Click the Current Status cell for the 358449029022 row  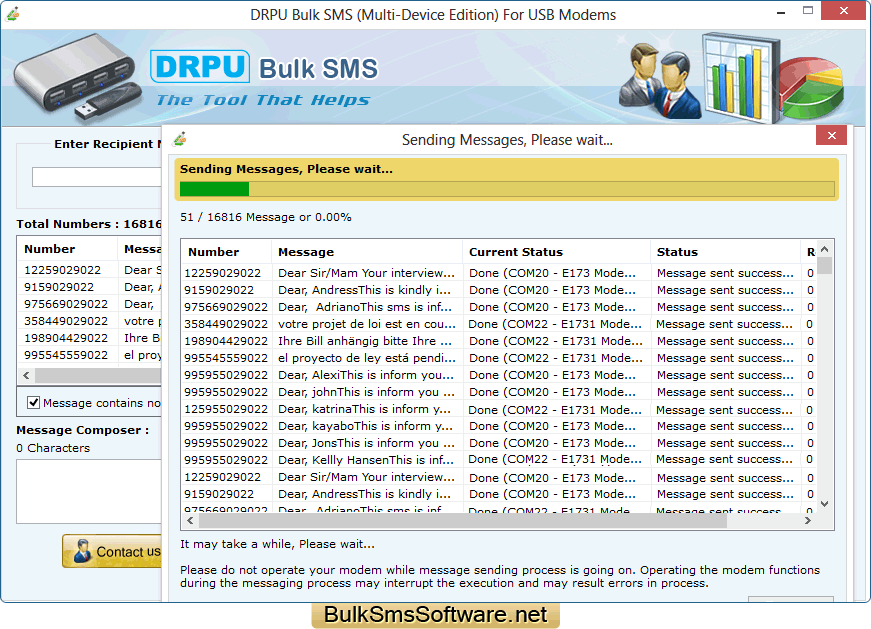tap(555, 324)
